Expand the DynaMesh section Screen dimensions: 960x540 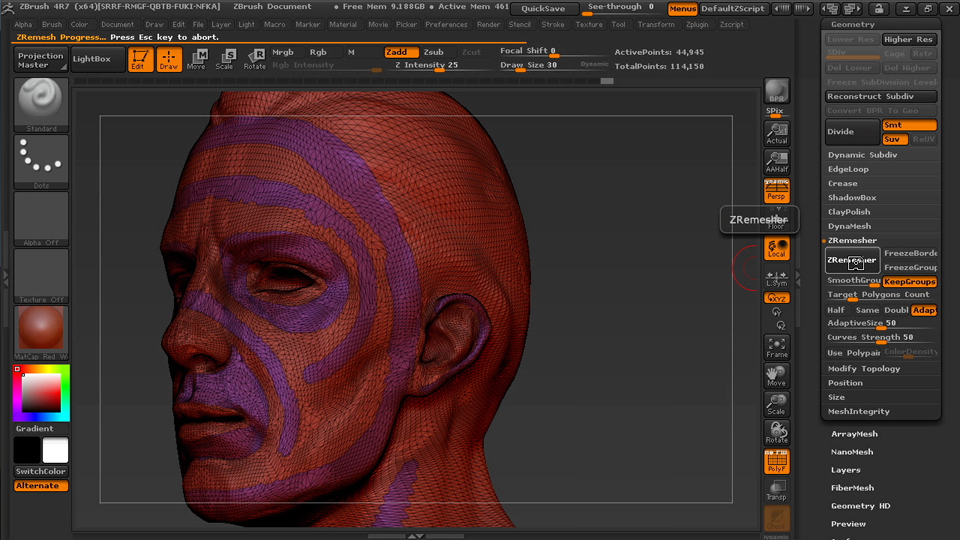(849, 226)
